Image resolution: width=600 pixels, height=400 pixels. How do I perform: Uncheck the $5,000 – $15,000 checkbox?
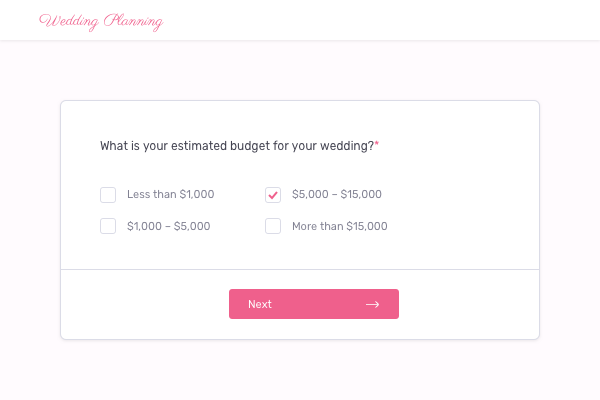point(273,195)
